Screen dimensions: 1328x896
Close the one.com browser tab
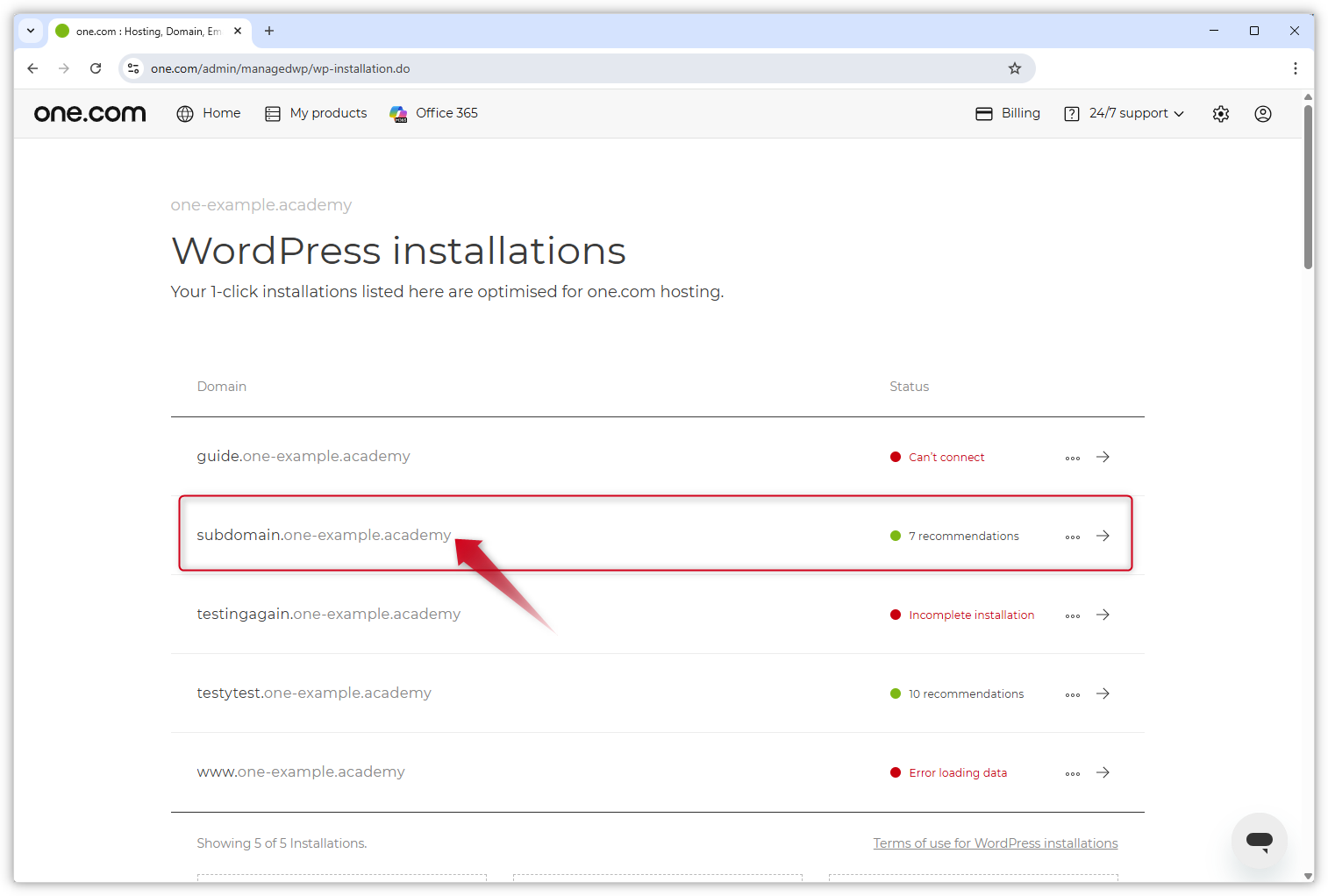tap(238, 31)
